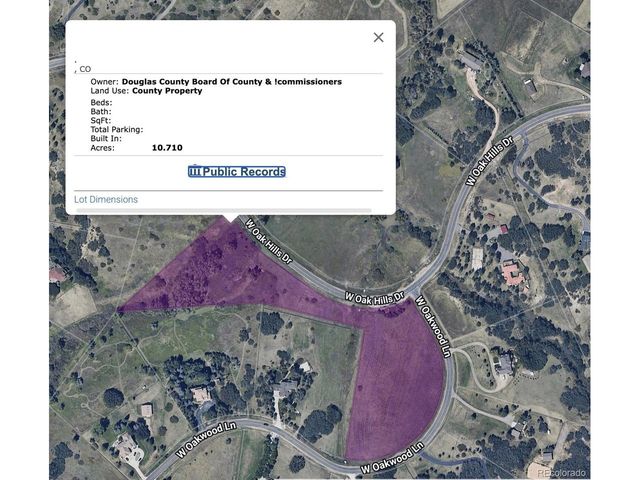Click the popup's horizontal scrollbar

pos(224,211)
